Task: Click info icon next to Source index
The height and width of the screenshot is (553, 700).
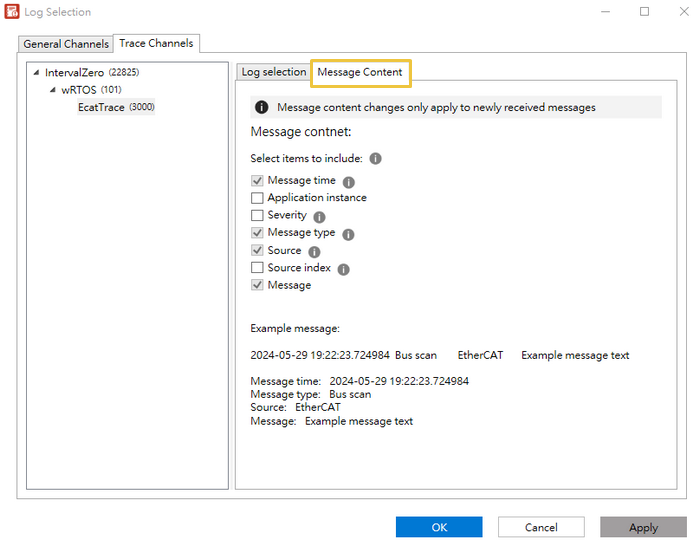Action: (343, 269)
